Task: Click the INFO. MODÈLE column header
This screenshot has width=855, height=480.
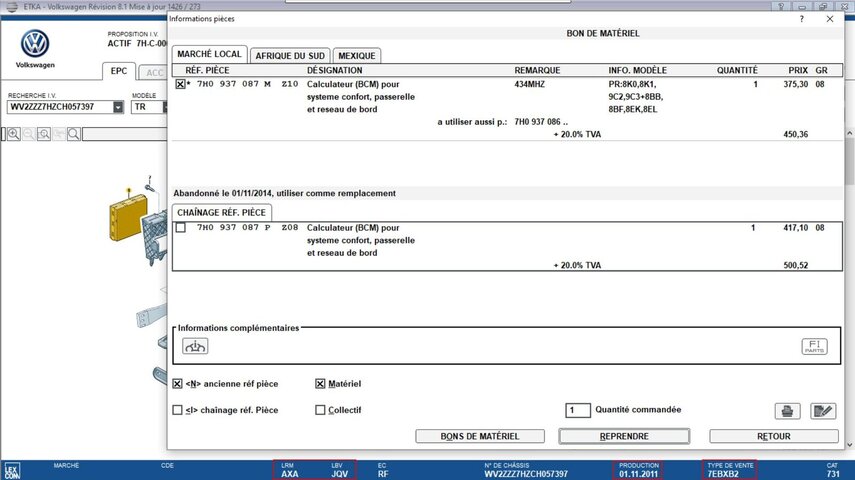Action: tap(637, 70)
